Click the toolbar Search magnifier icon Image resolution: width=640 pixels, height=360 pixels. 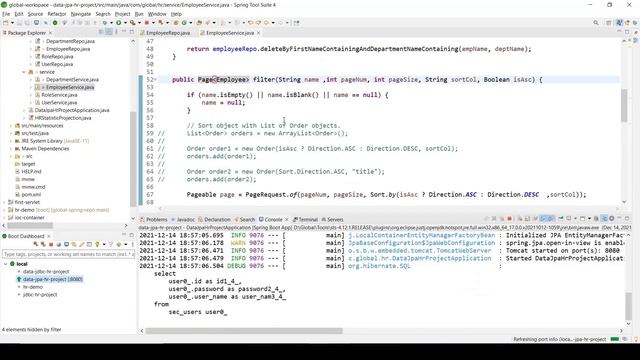(596, 23)
